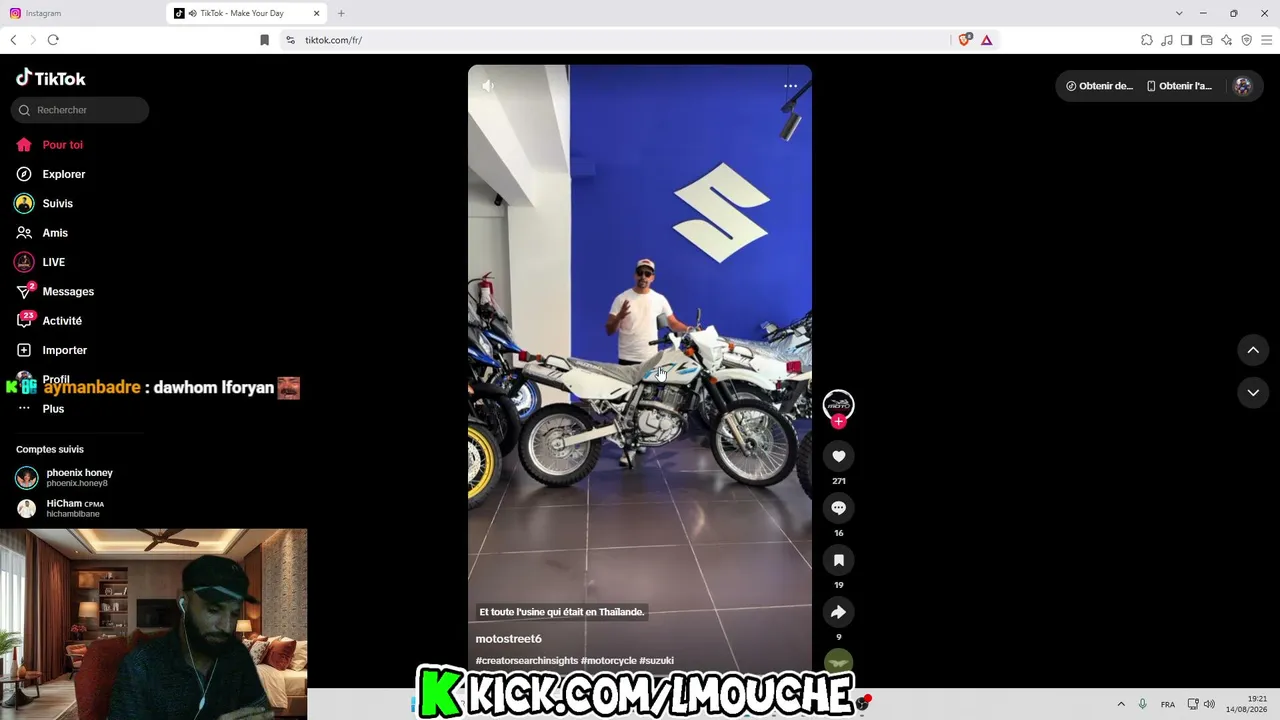Open the browser hamburger main menu
The width and height of the screenshot is (1280, 720).
click(1266, 40)
